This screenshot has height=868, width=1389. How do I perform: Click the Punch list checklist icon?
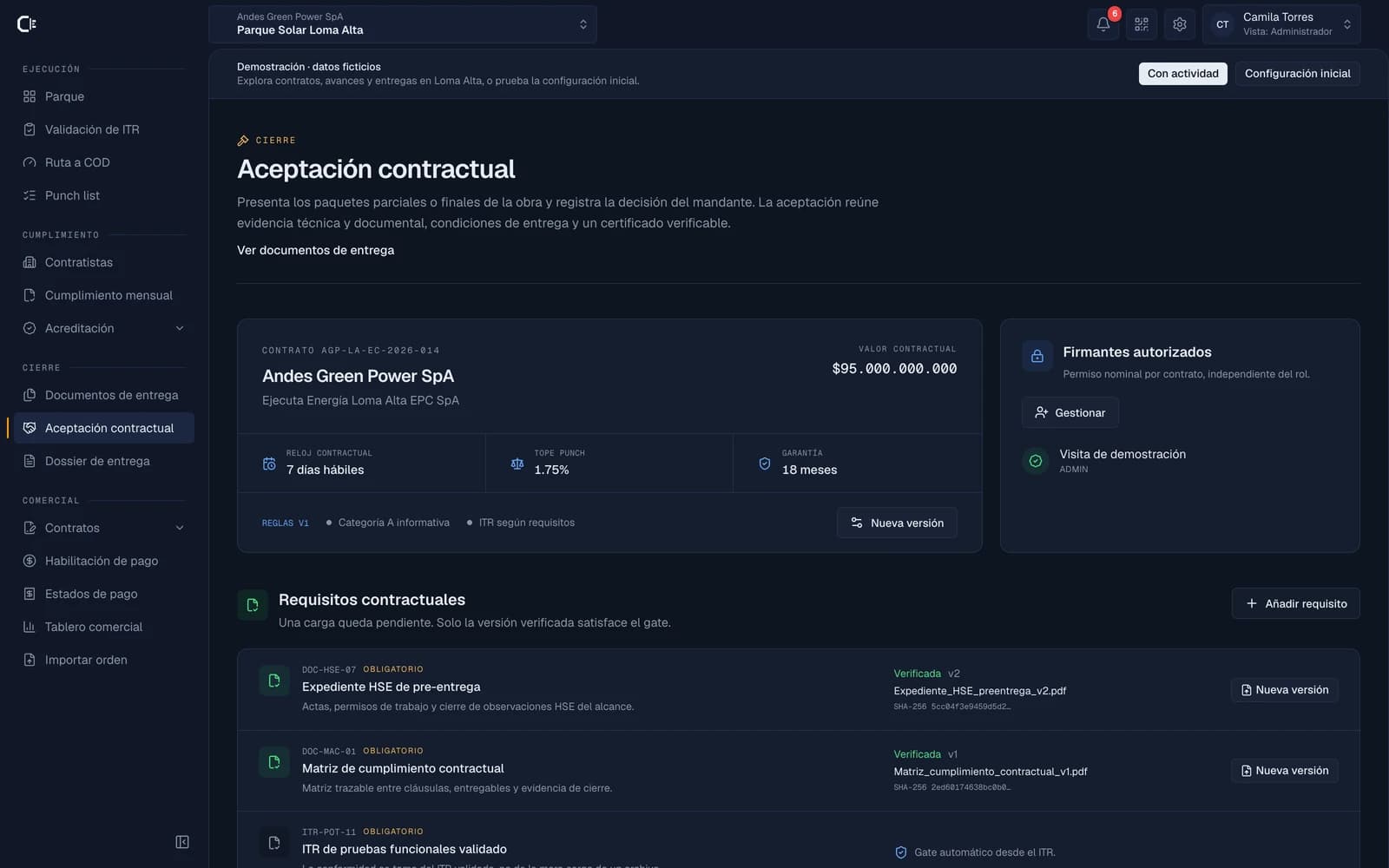coord(30,195)
